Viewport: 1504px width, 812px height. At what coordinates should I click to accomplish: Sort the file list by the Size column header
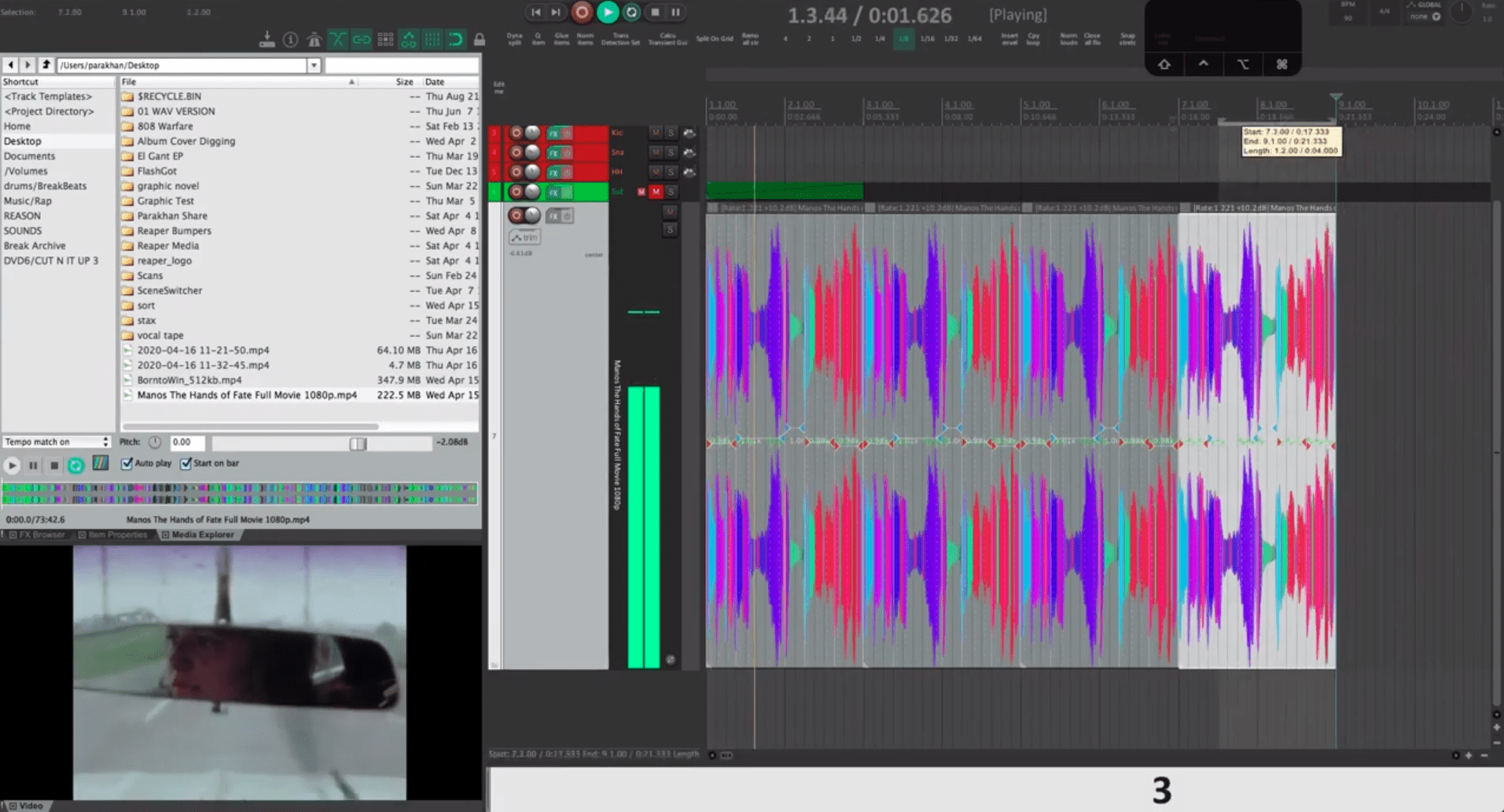click(404, 82)
